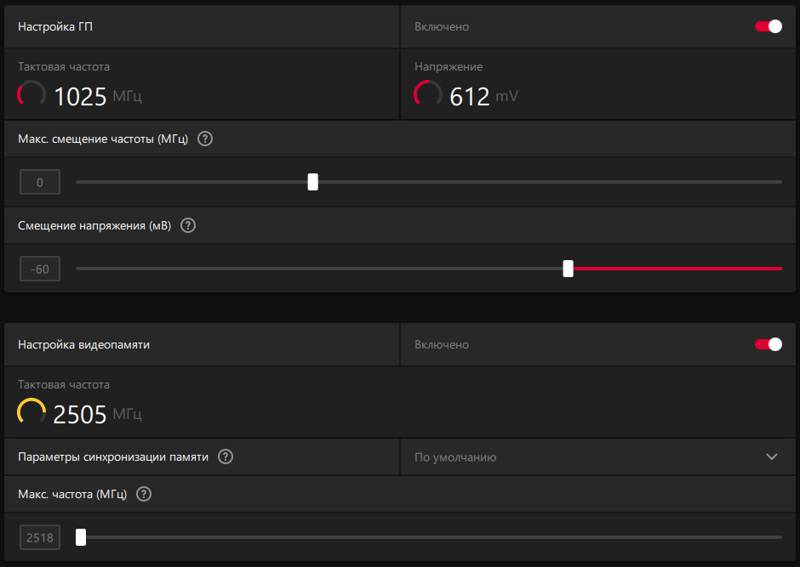This screenshot has width=800, height=567.
Task: Click the Настройка видеопамяти section header
Action: [84, 344]
